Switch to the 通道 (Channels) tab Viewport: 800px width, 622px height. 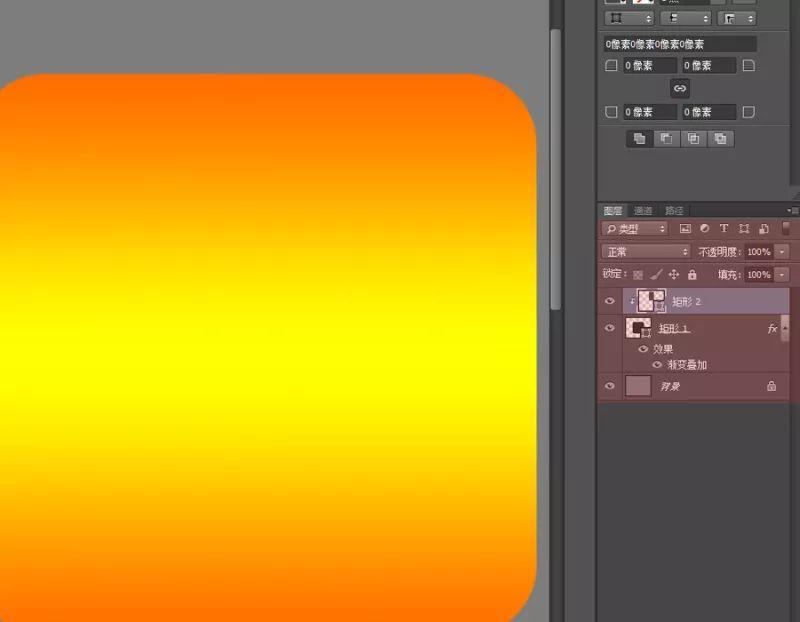tap(643, 211)
